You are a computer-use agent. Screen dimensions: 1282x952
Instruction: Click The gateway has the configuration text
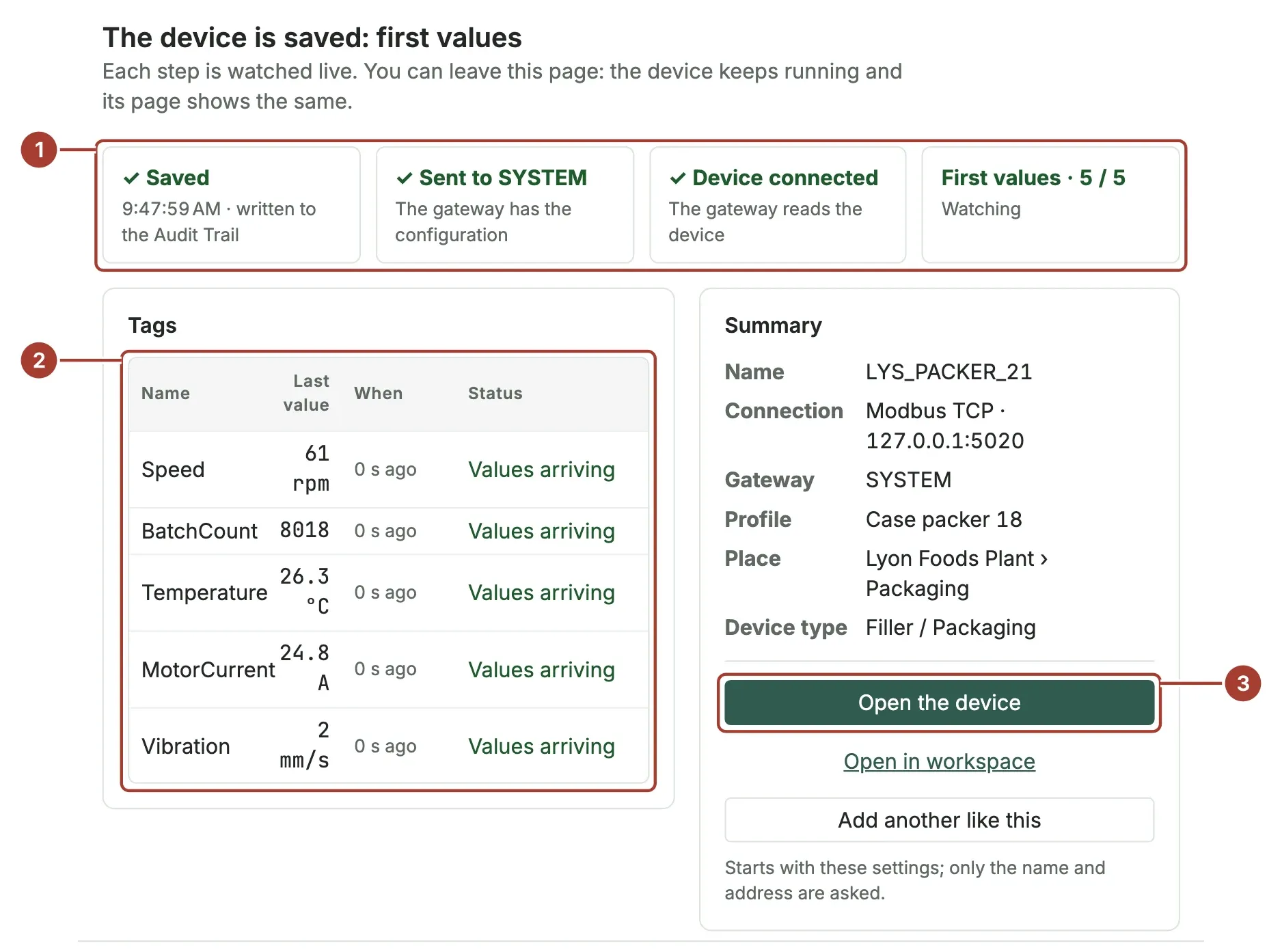click(x=483, y=221)
